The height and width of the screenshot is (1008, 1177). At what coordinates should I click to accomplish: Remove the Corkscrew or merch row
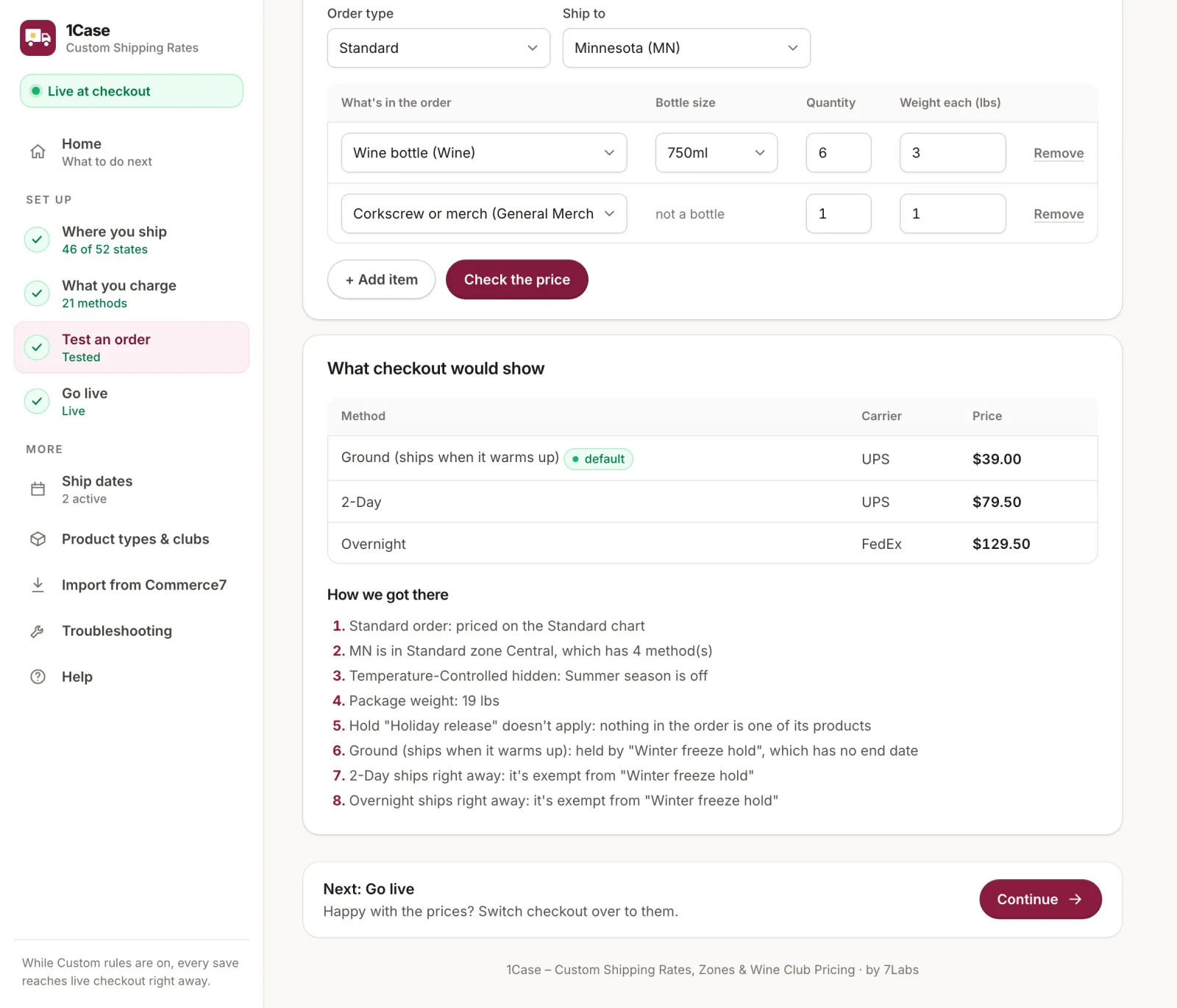(x=1059, y=214)
